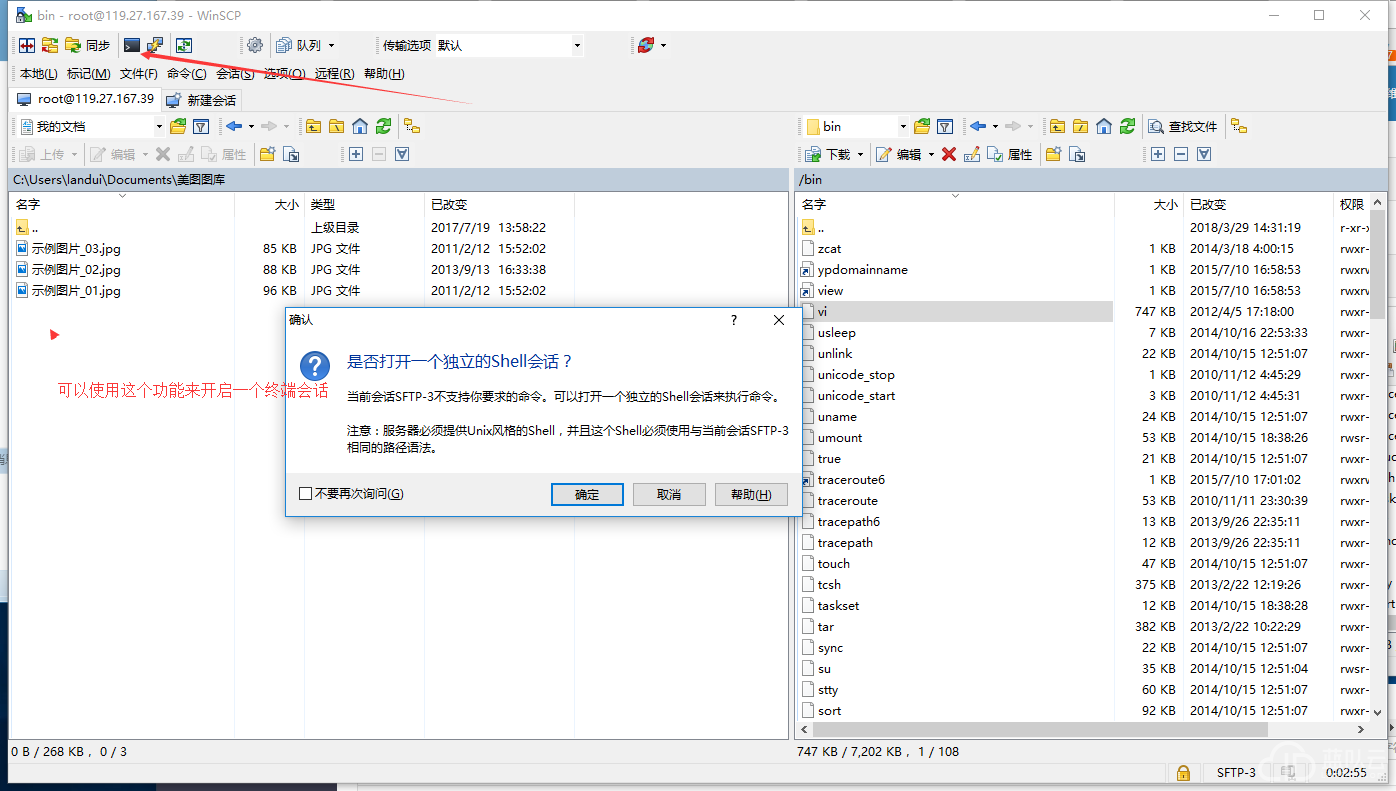Open the 下载 download dropdown arrow
Image resolution: width=1396 pixels, height=791 pixels.
[860, 154]
